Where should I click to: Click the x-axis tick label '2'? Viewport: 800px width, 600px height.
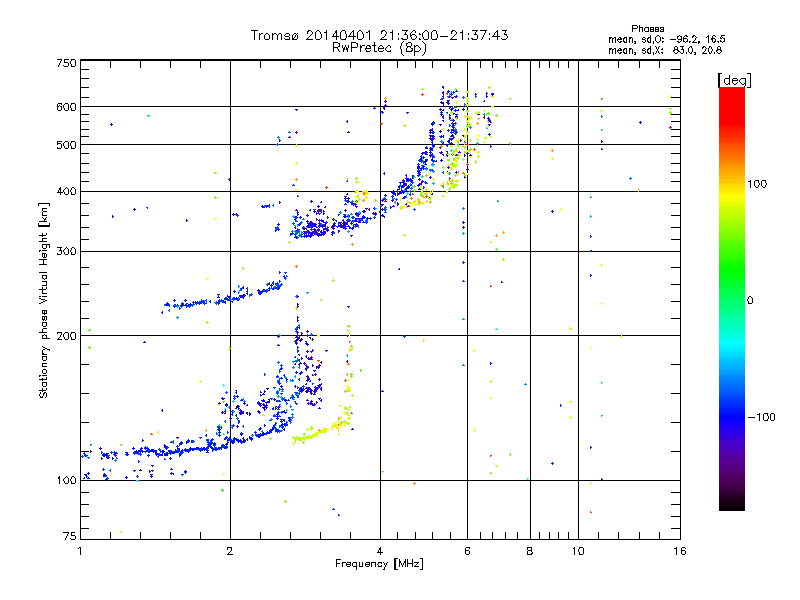tap(230, 551)
